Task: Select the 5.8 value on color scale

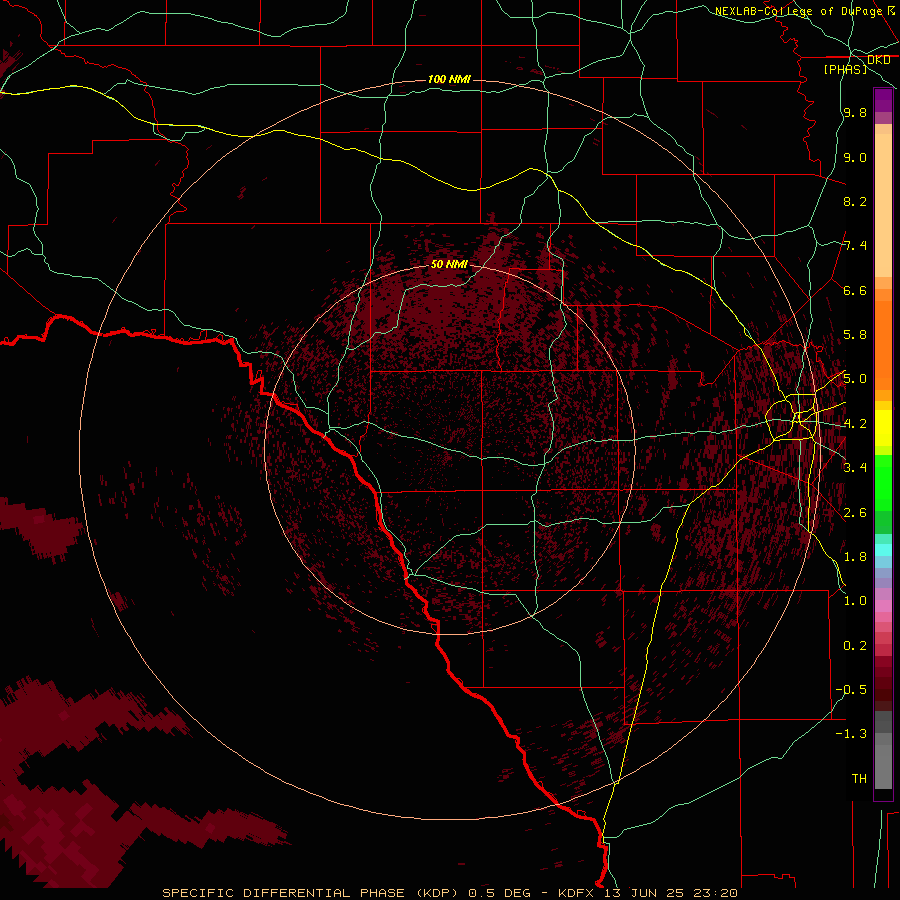Action: coord(855,335)
